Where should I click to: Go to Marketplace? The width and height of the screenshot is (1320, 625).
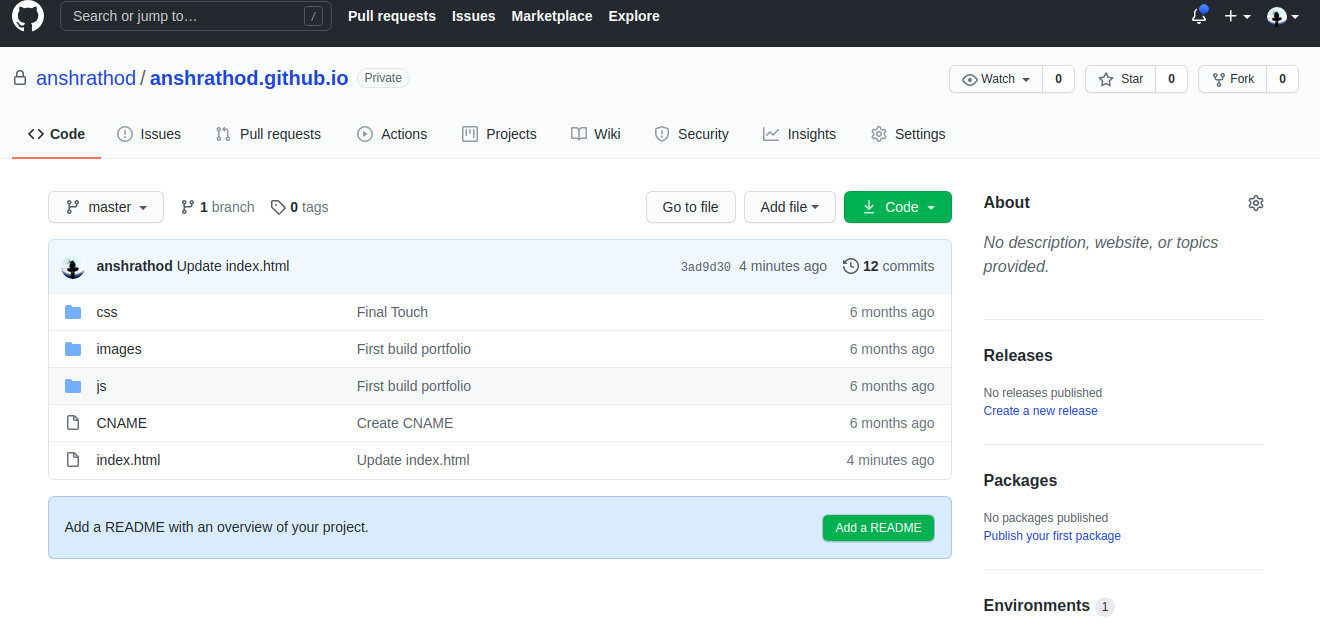(x=552, y=16)
